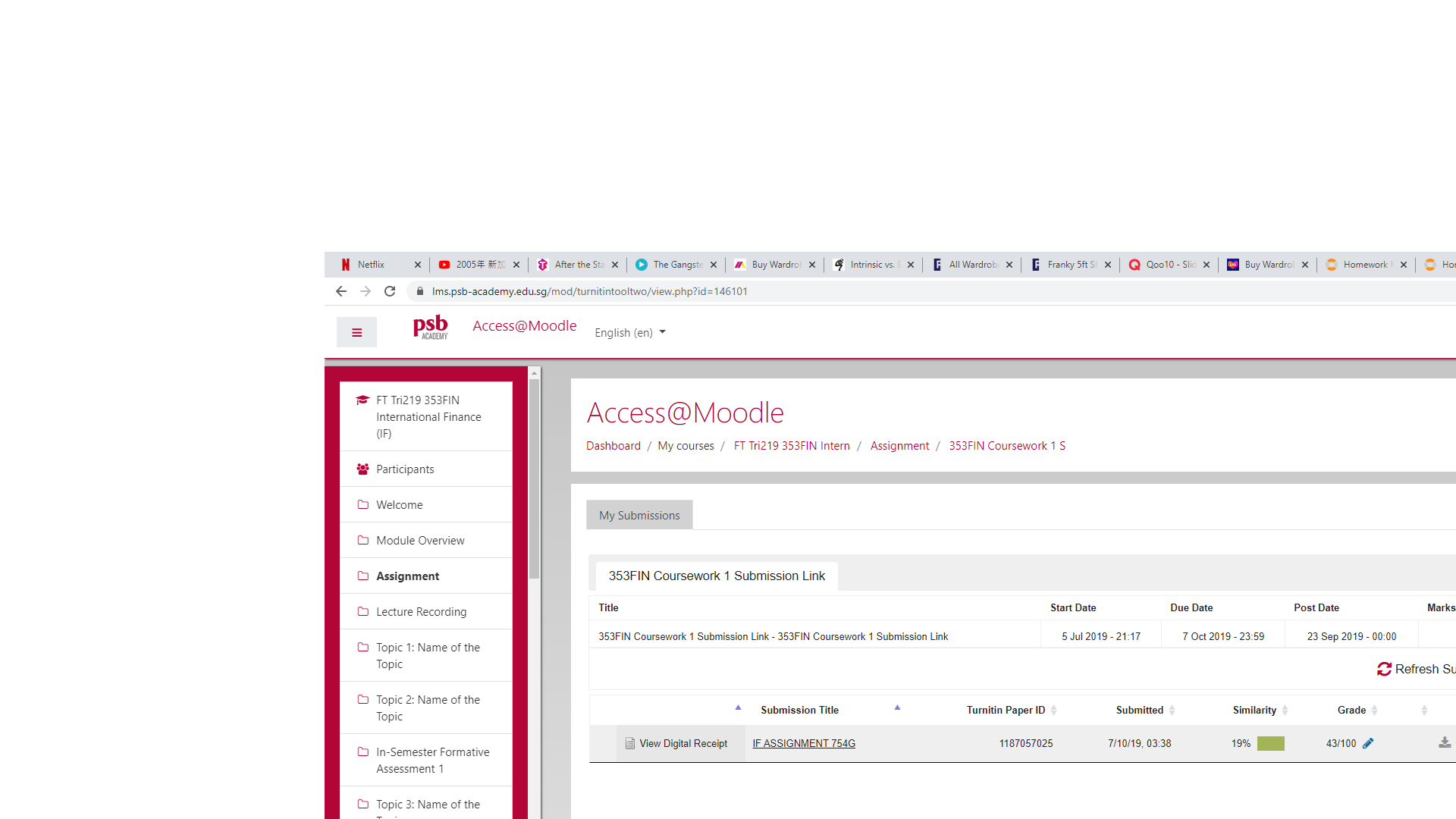Screen dimensions: 1456x819
Task: Click the first column sort arrow before Submission Title
Action: [x=738, y=708]
